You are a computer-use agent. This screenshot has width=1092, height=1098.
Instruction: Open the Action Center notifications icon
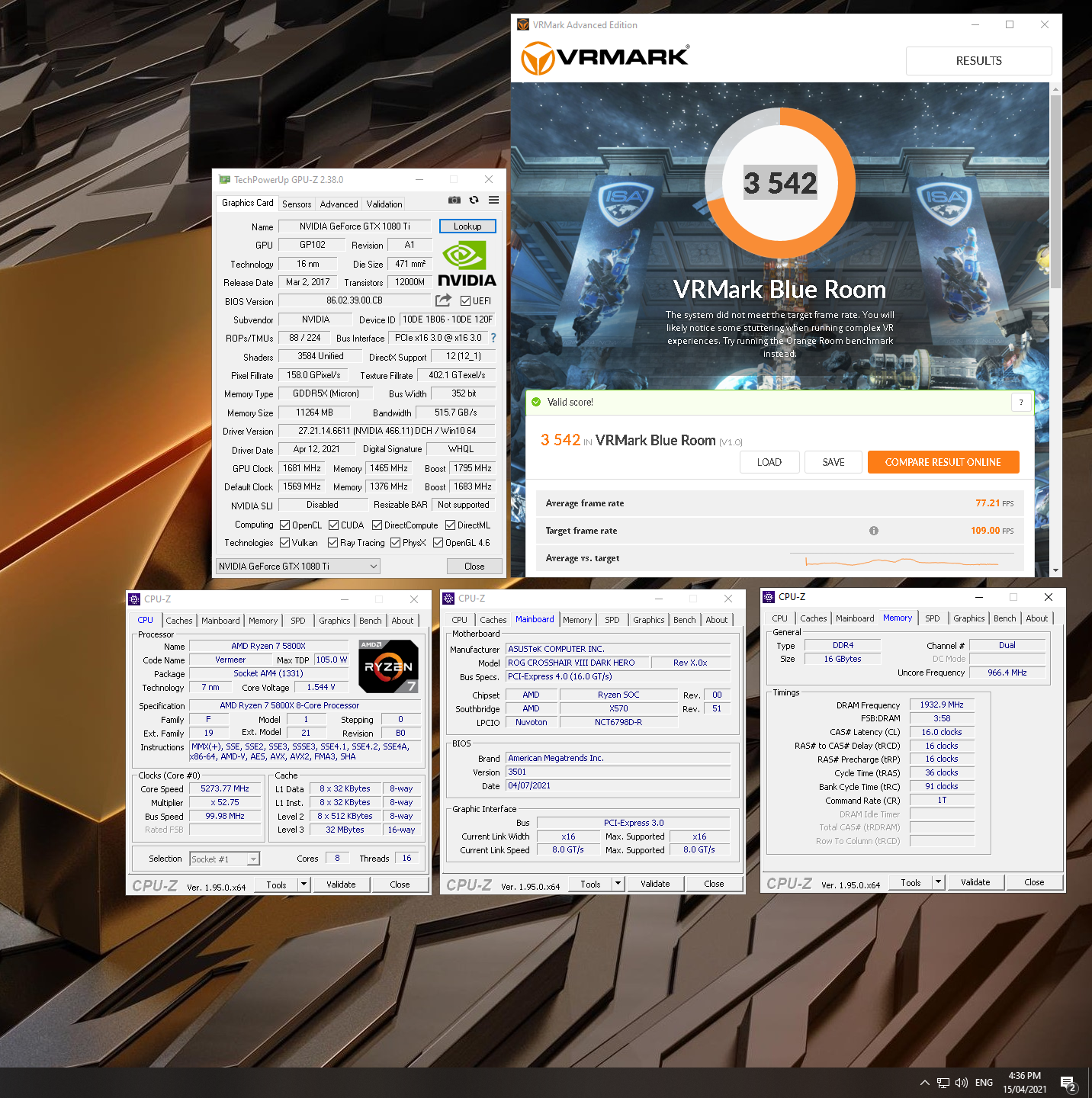[1068, 1084]
